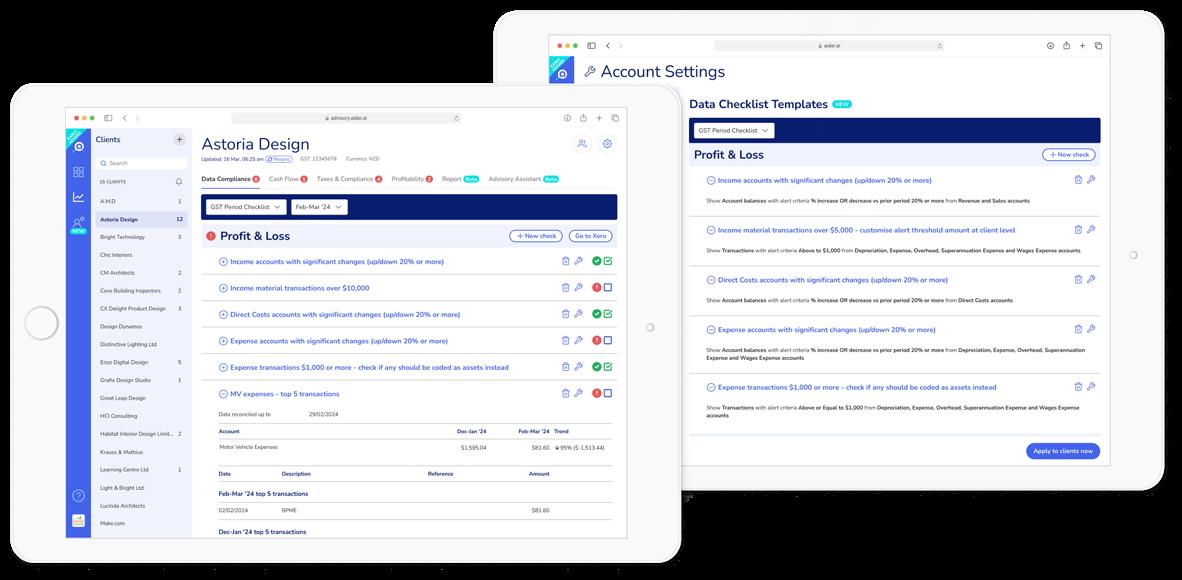Switch to the Profitability tab
This screenshot has width=1182, height=580.
click(412, 179)
